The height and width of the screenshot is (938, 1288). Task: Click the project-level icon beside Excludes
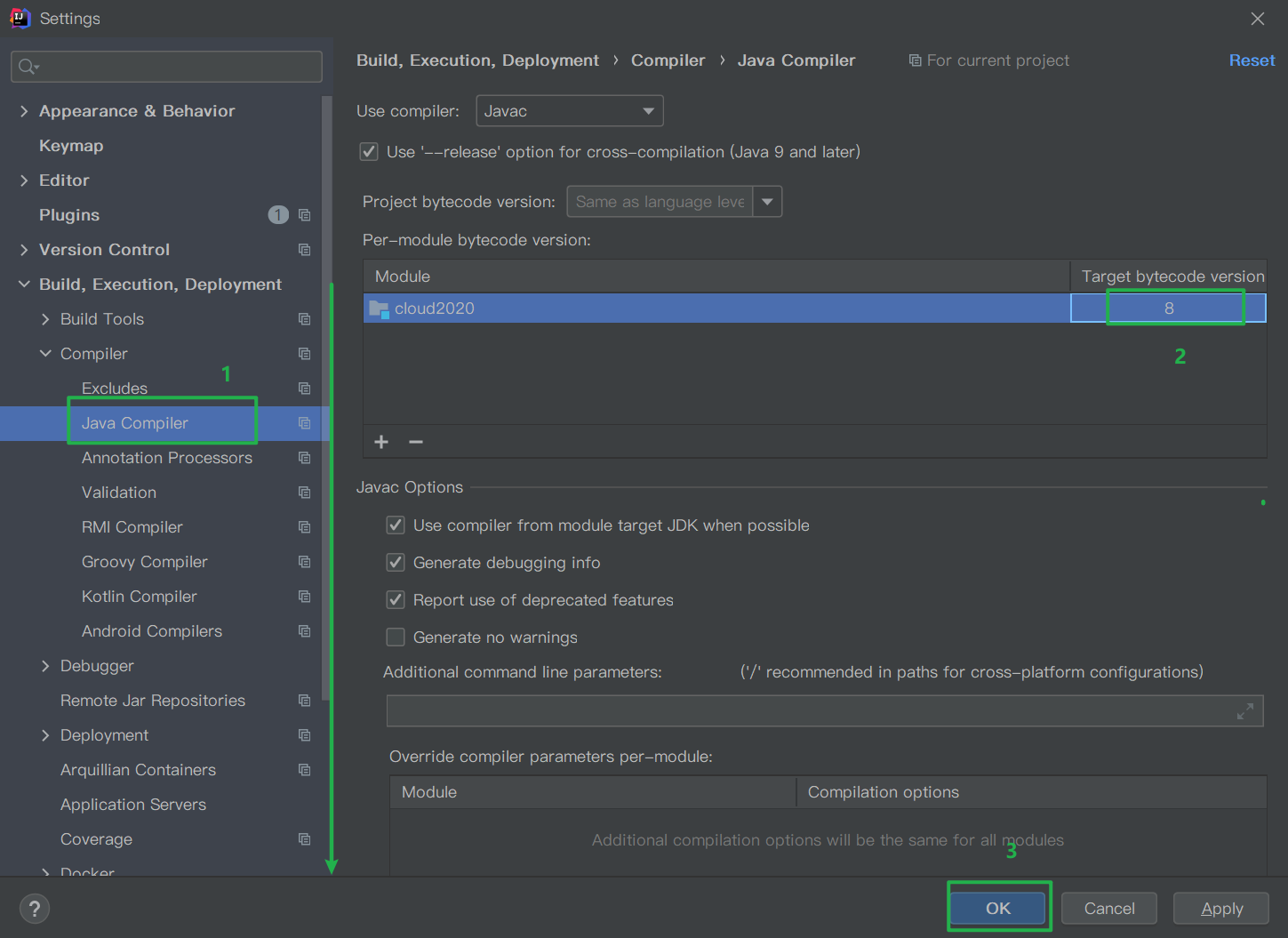point(305,389)
